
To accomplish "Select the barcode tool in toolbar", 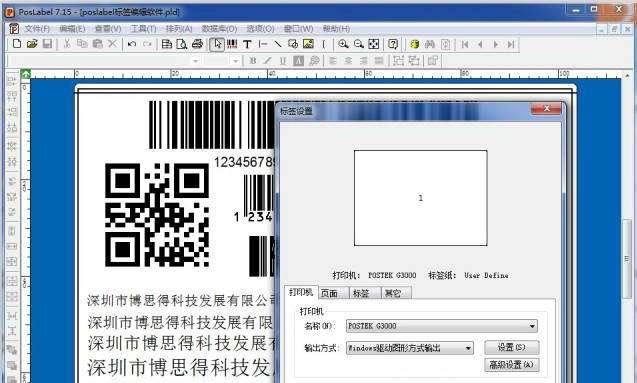I will [232, 44].
